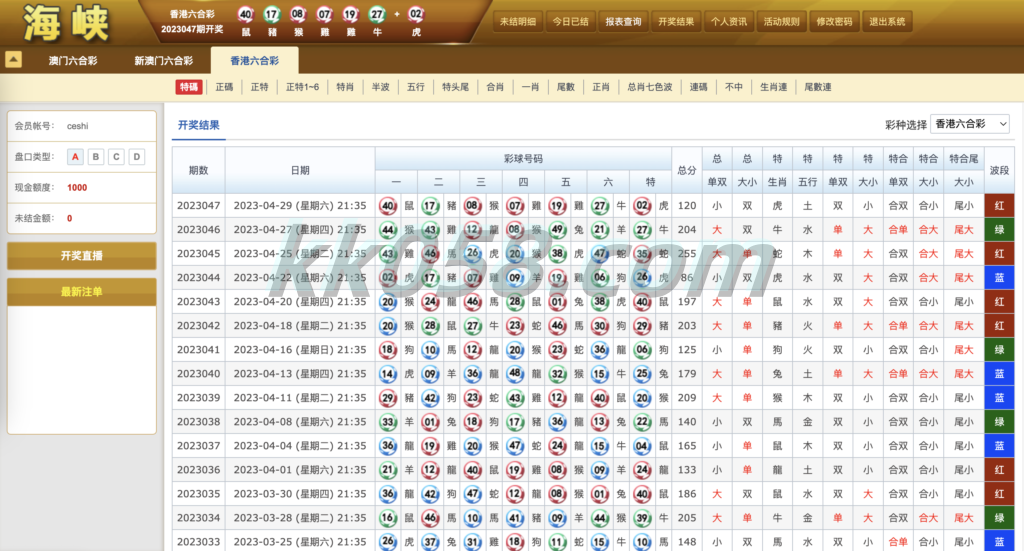Click red 红 波段 cell in row 2023047
This screenshot has width=1024, height=551.
999,206
